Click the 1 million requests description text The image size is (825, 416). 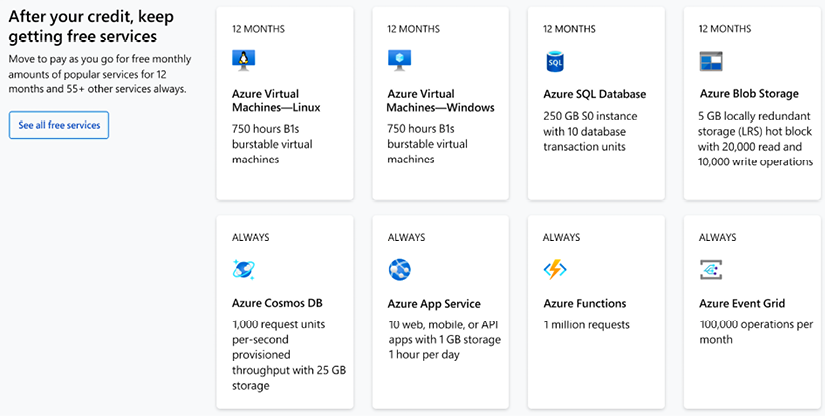(586, 325)
